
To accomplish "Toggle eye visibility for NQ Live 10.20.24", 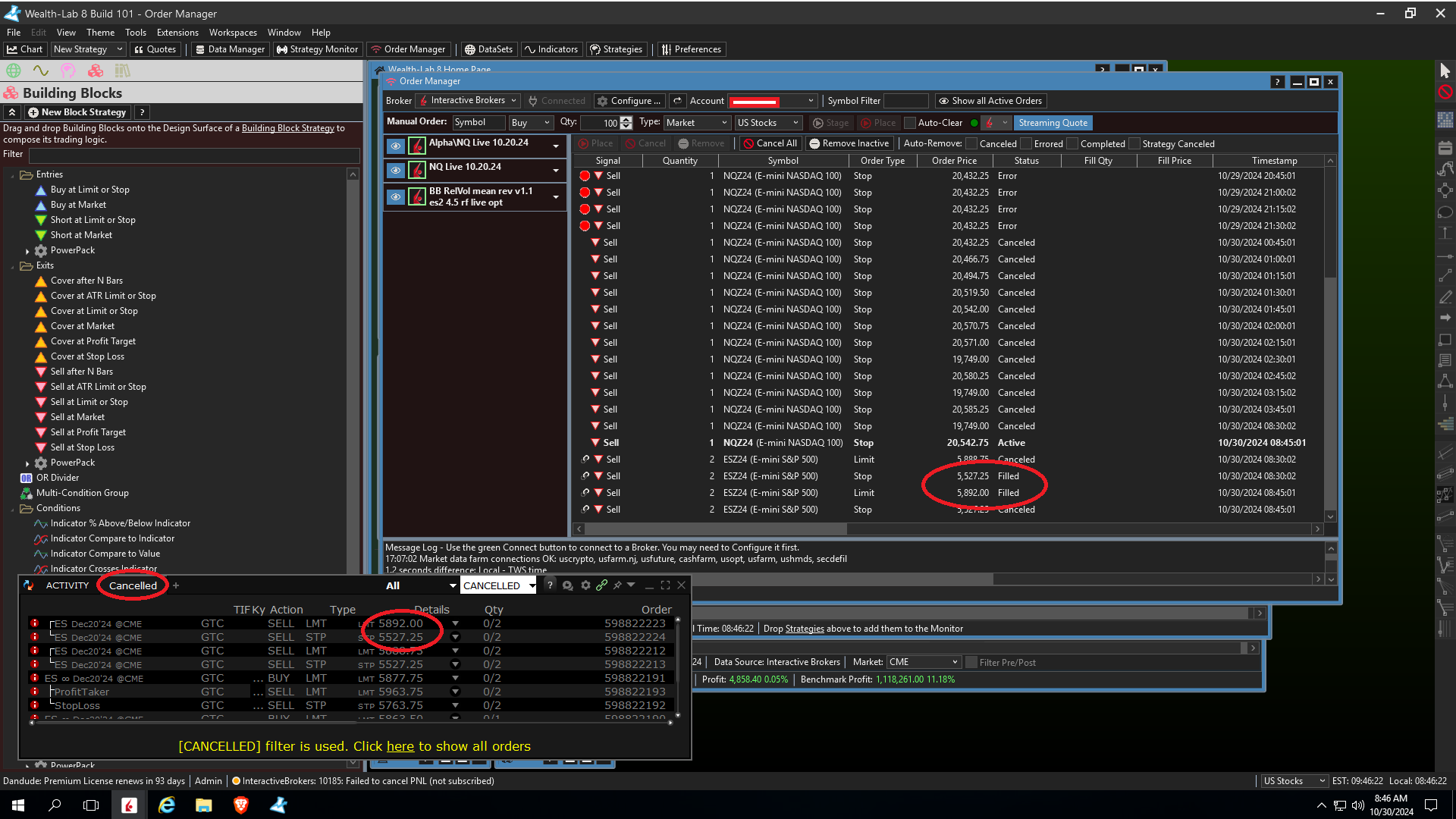I will (395, 170).
